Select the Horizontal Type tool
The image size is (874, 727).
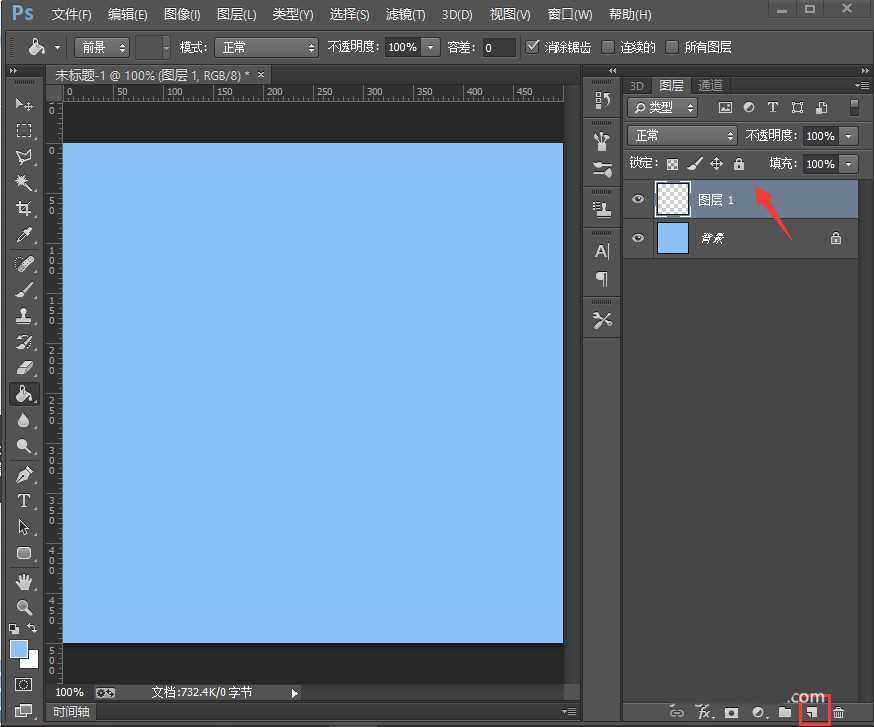pyautogui.click(x=25, y=500)
